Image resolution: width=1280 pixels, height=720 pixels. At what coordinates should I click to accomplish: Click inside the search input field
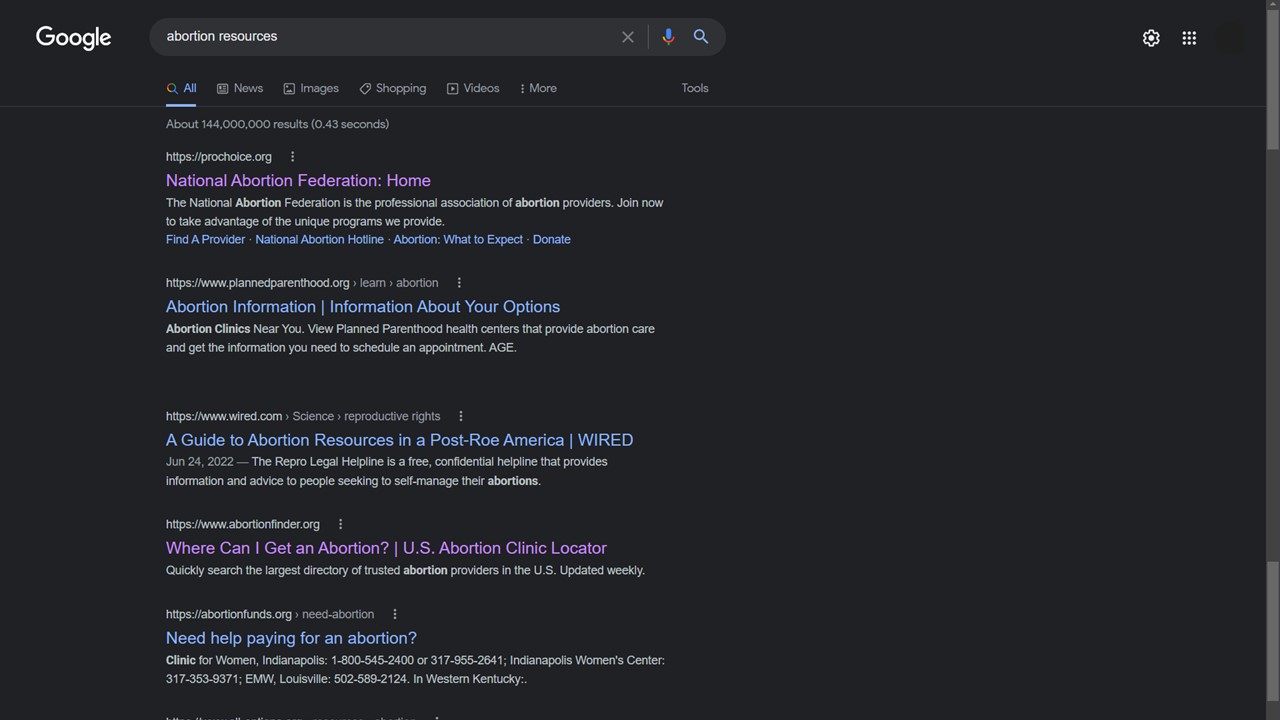coord(390,36)
